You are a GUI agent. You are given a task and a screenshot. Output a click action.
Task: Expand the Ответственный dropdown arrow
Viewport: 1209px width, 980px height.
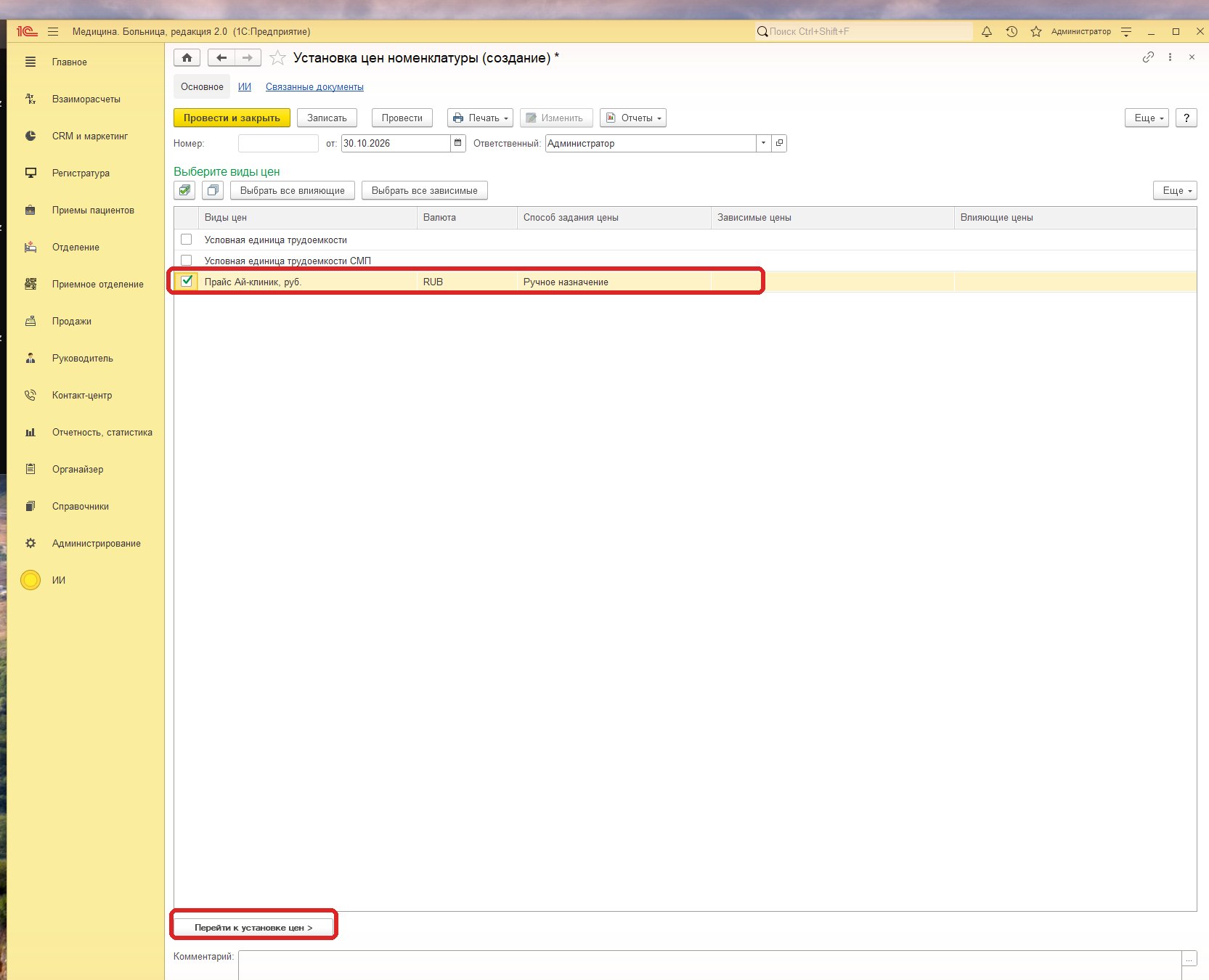(763, 143)
